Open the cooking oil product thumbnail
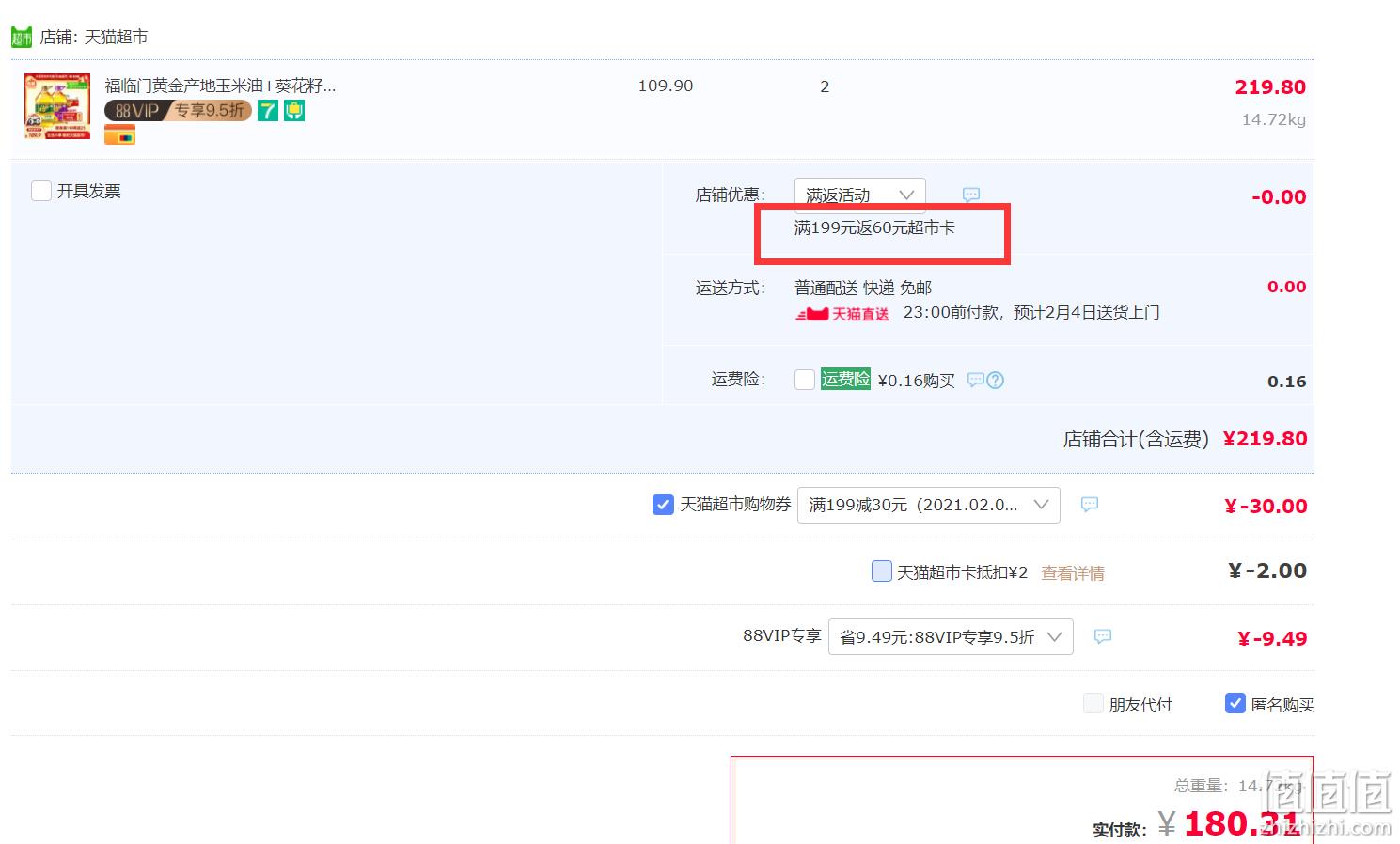Viewport: 1400px width, 844px height. (x=57, y=106)
